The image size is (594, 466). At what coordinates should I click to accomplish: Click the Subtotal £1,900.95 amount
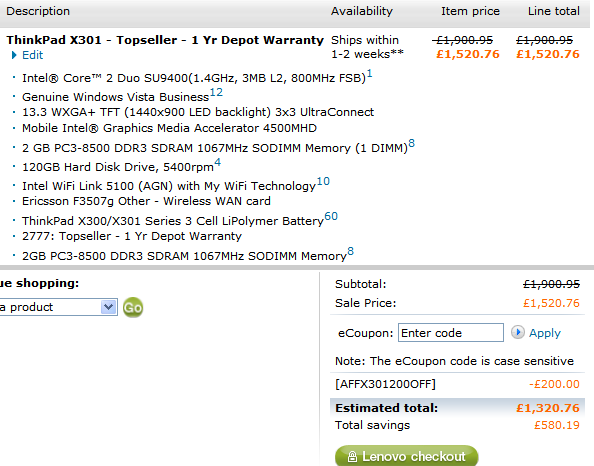551,284
